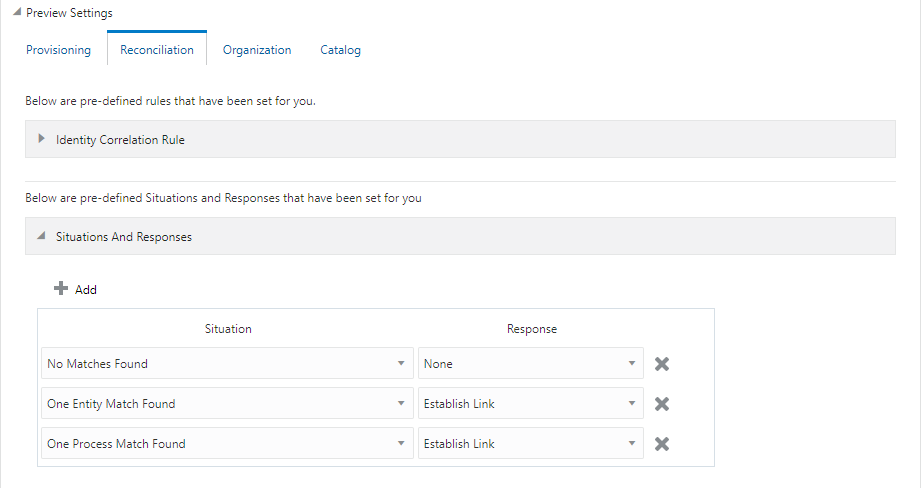The width and height of the screenshot is (924, 488).
Task: Open the One Process Match Found dropdown
Action: click(401, 444)
